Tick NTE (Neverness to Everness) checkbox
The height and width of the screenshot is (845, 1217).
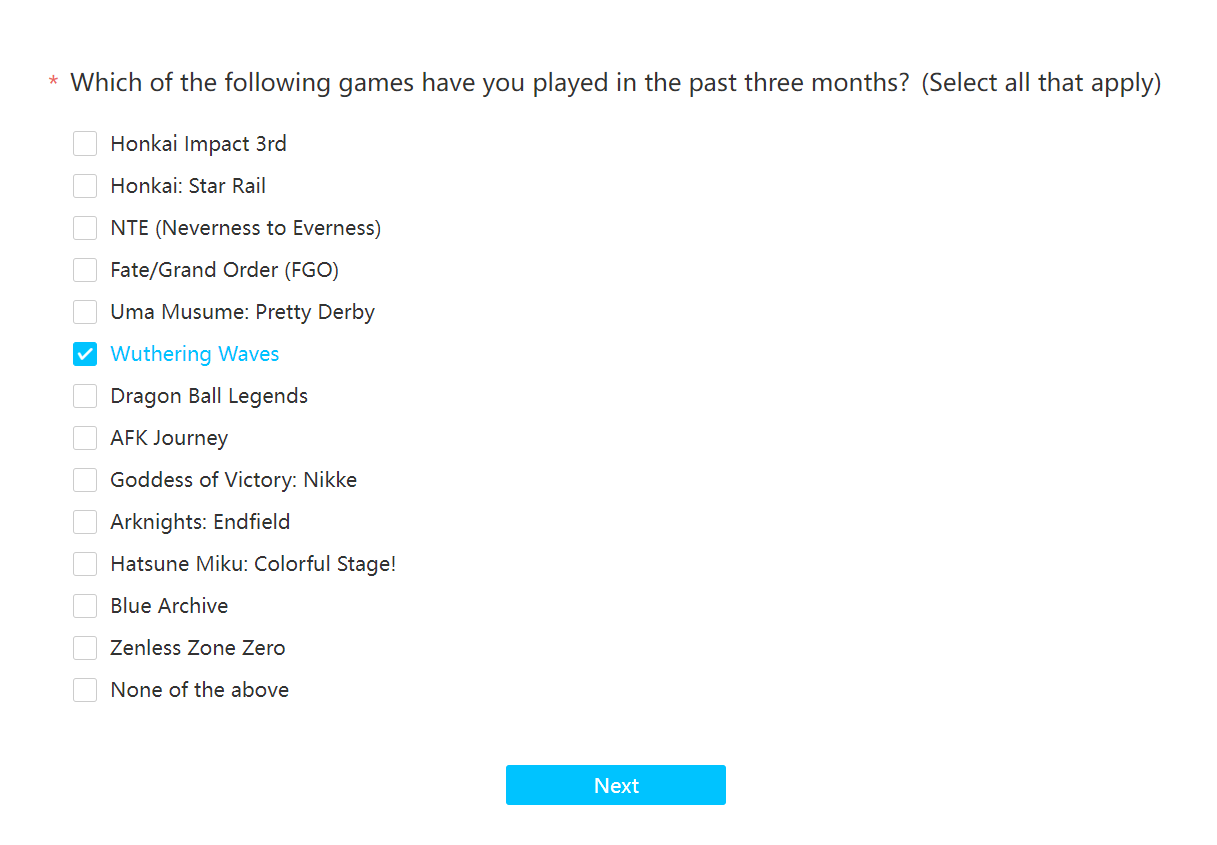click(85, 228)
